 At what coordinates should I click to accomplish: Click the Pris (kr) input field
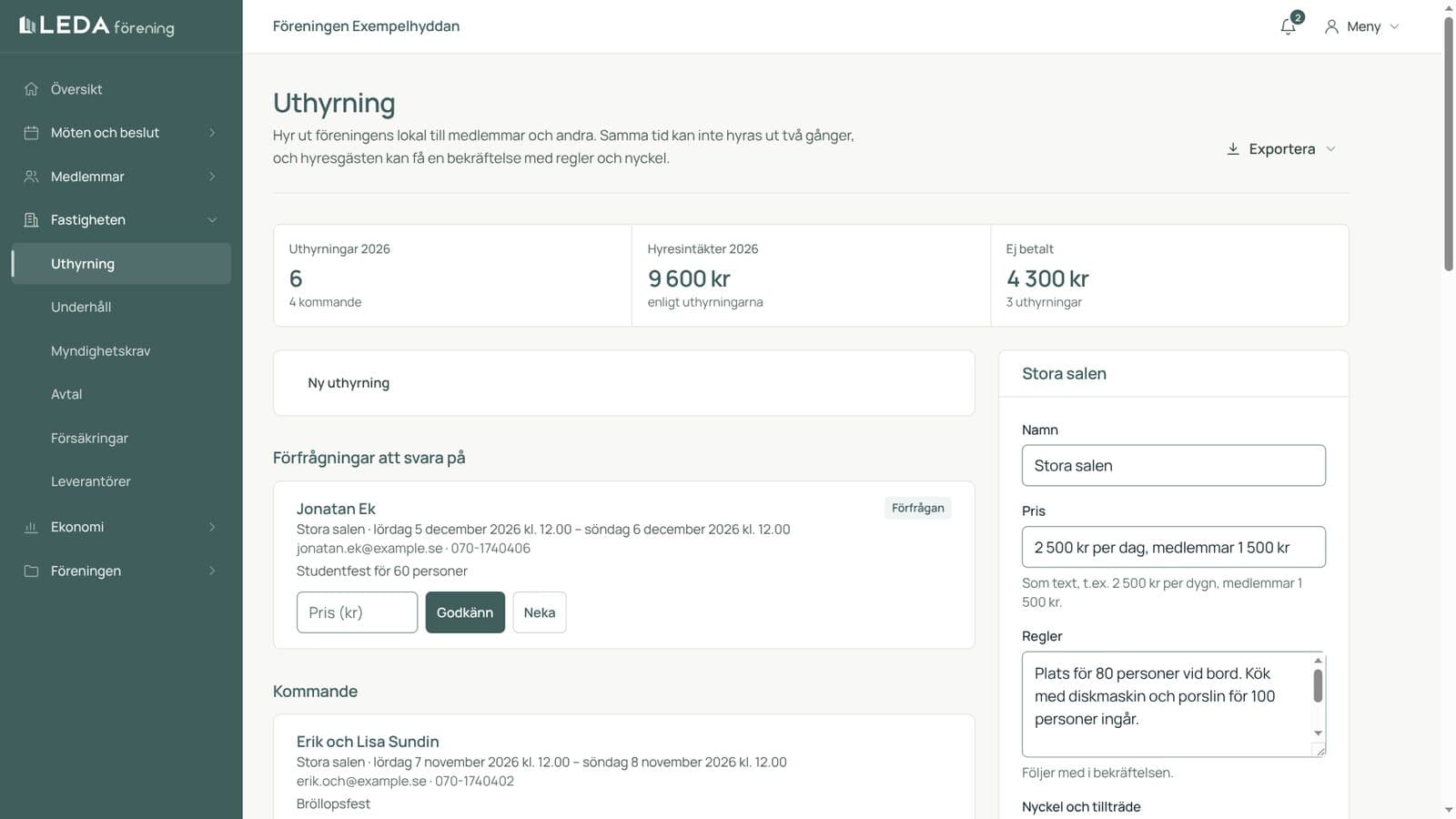357,612
